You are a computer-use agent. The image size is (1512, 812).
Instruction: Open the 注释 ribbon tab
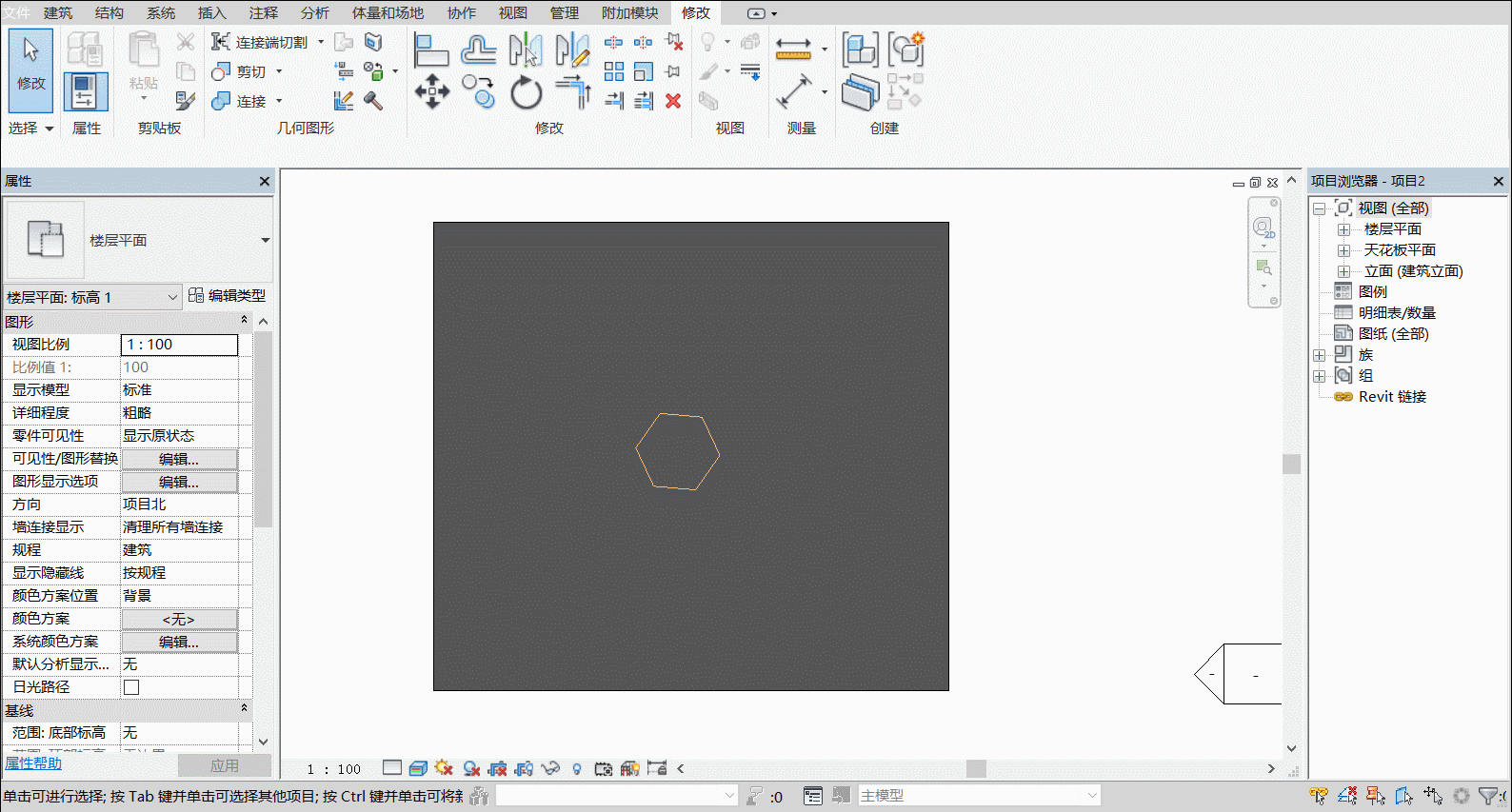(x=264, y=12)
